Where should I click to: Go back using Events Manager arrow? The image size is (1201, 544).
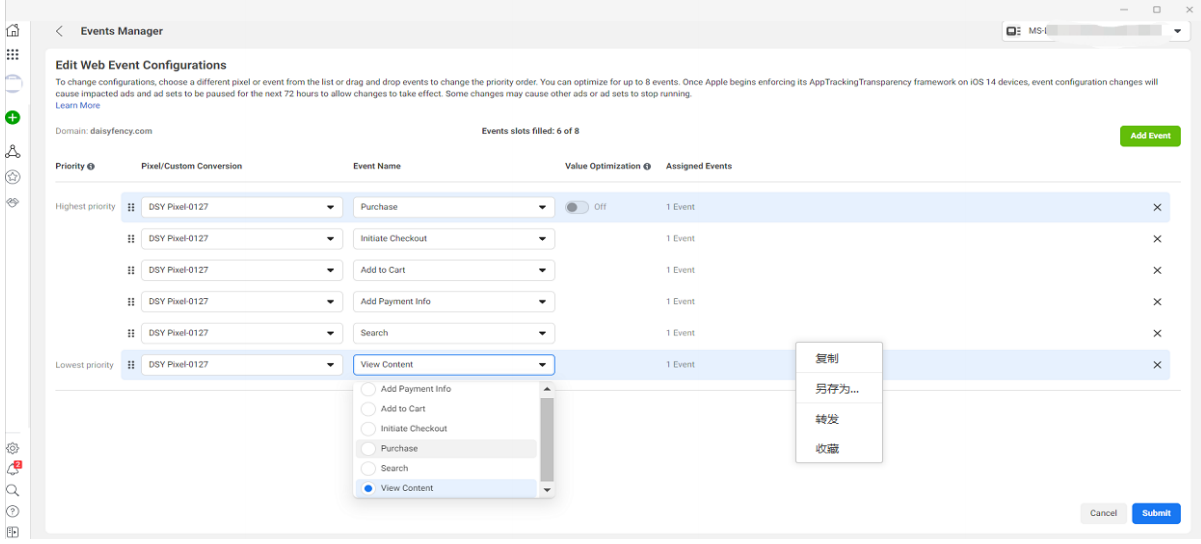click(x=60, y=32)
